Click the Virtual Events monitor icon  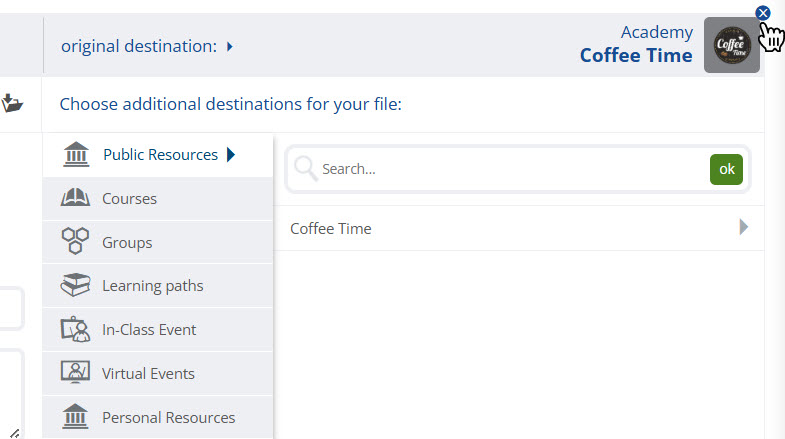click(x=75, y=373)
